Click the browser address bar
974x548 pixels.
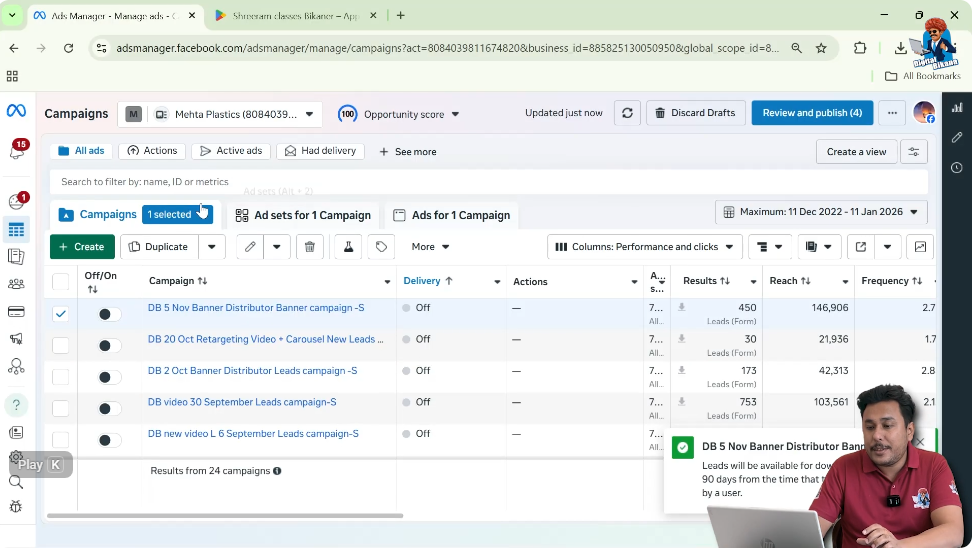click(447, 48)
